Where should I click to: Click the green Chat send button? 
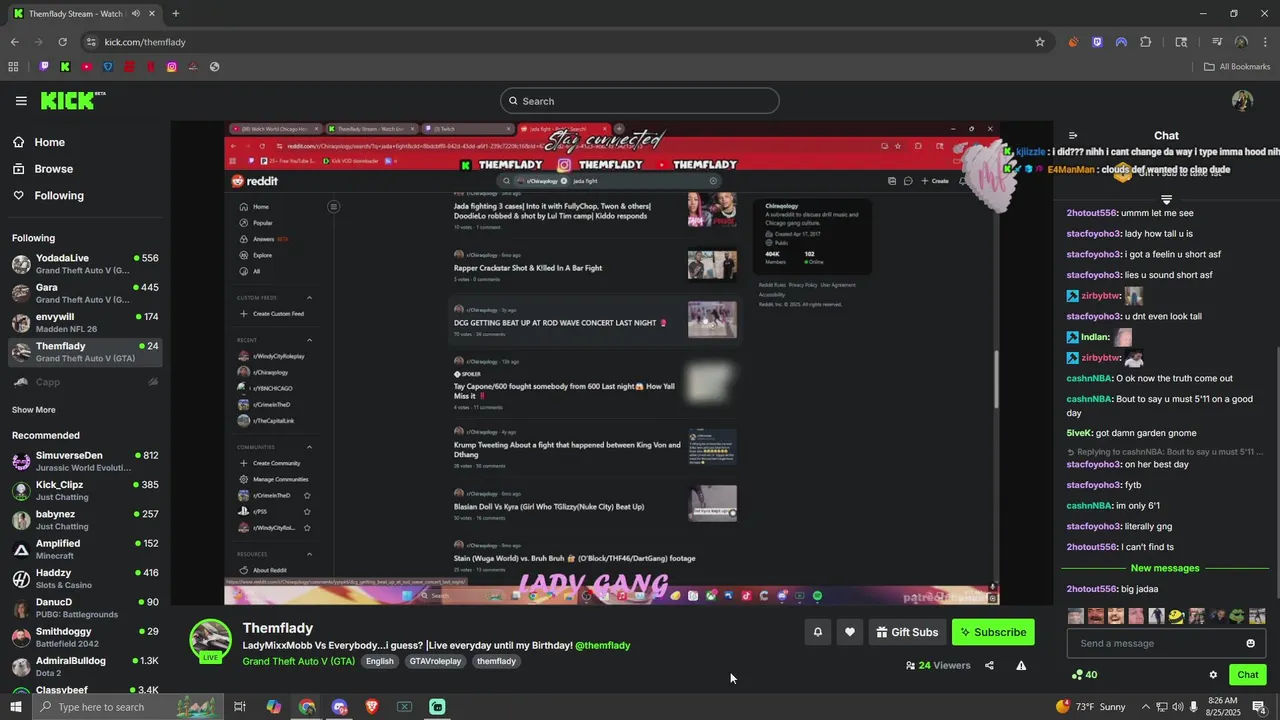pyautogui.click(x=1247, y=675)
